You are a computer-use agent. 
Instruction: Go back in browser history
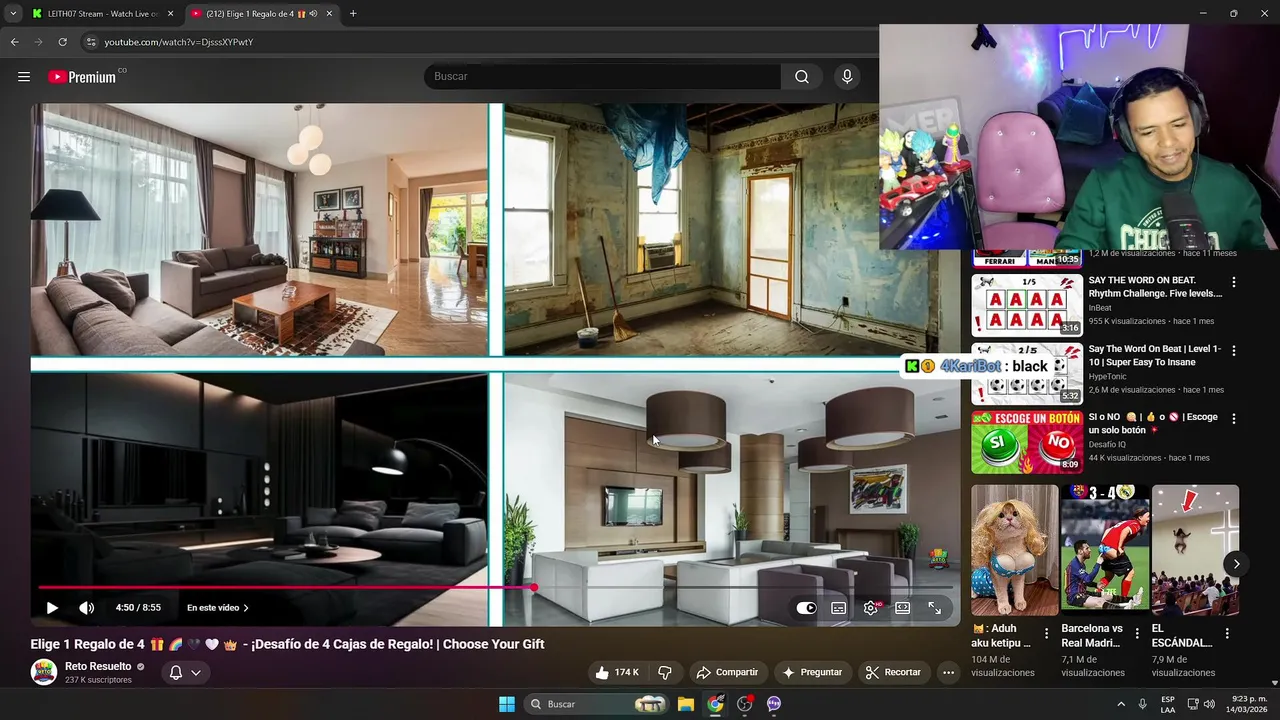[x=14, y=42]
